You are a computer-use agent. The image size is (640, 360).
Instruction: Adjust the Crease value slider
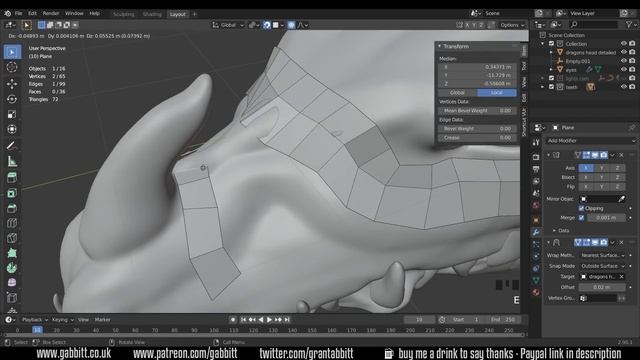pos(477,138)
